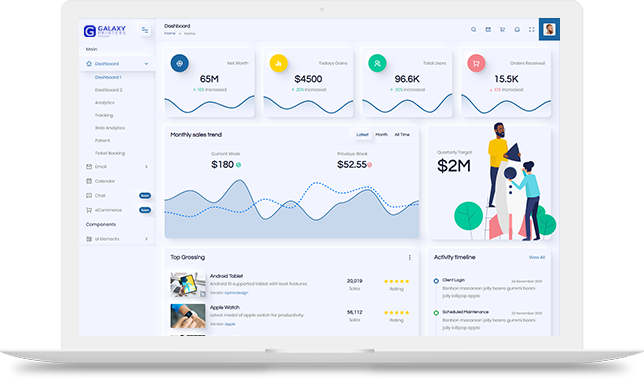644x380 pixels.
Task: Click the 15.5K Orders Received value
Action: [506, 79]
